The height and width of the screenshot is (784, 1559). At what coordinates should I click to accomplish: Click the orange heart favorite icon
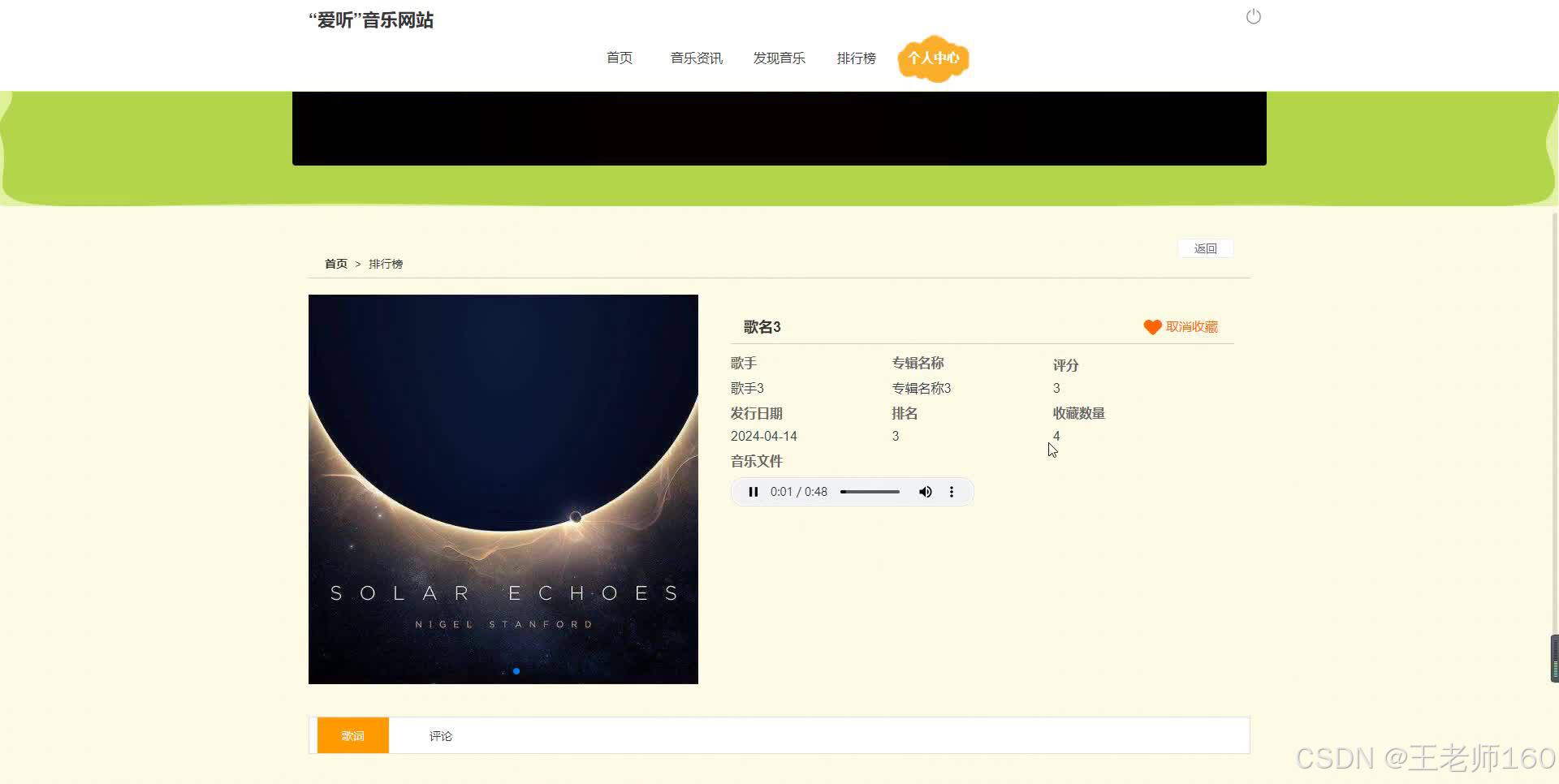tap(1152, 327)
